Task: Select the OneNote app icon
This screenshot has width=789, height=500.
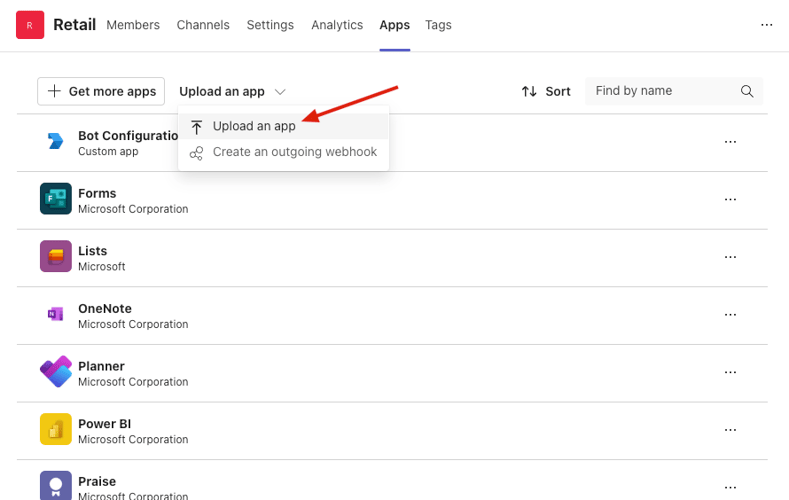Action: point(55,314)
